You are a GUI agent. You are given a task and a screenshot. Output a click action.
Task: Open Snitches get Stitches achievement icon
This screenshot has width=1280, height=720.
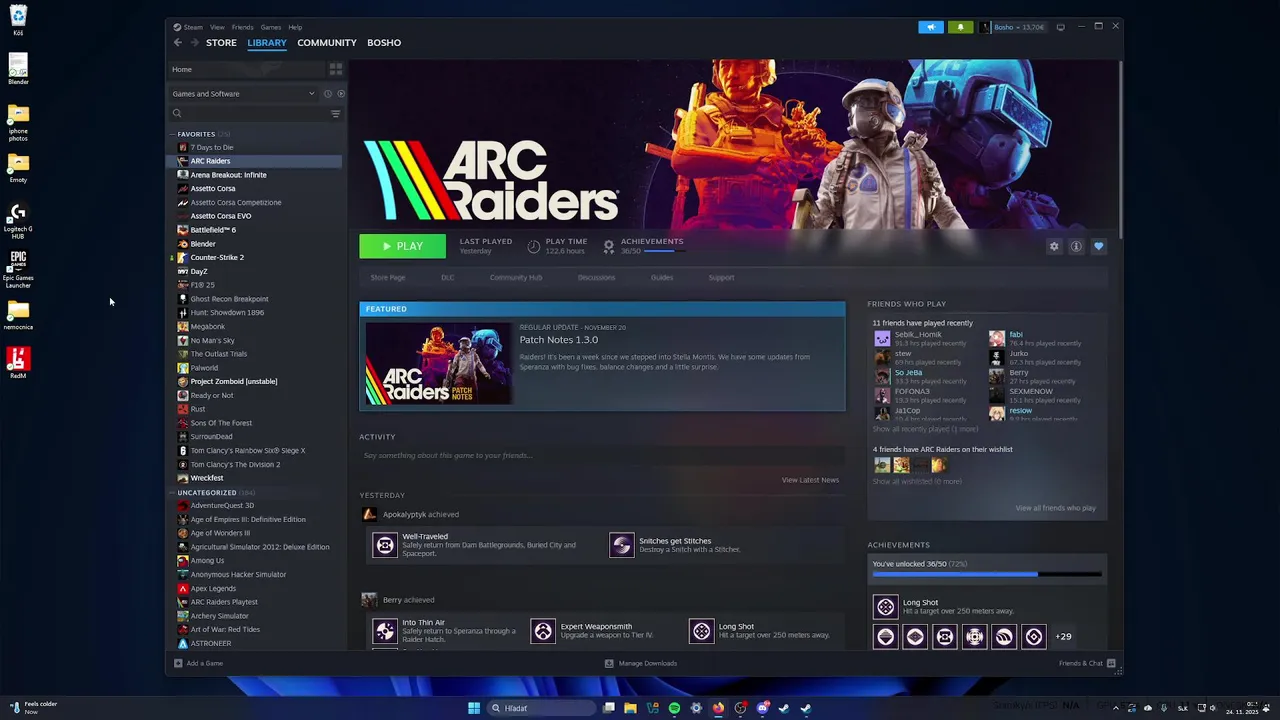622,545
